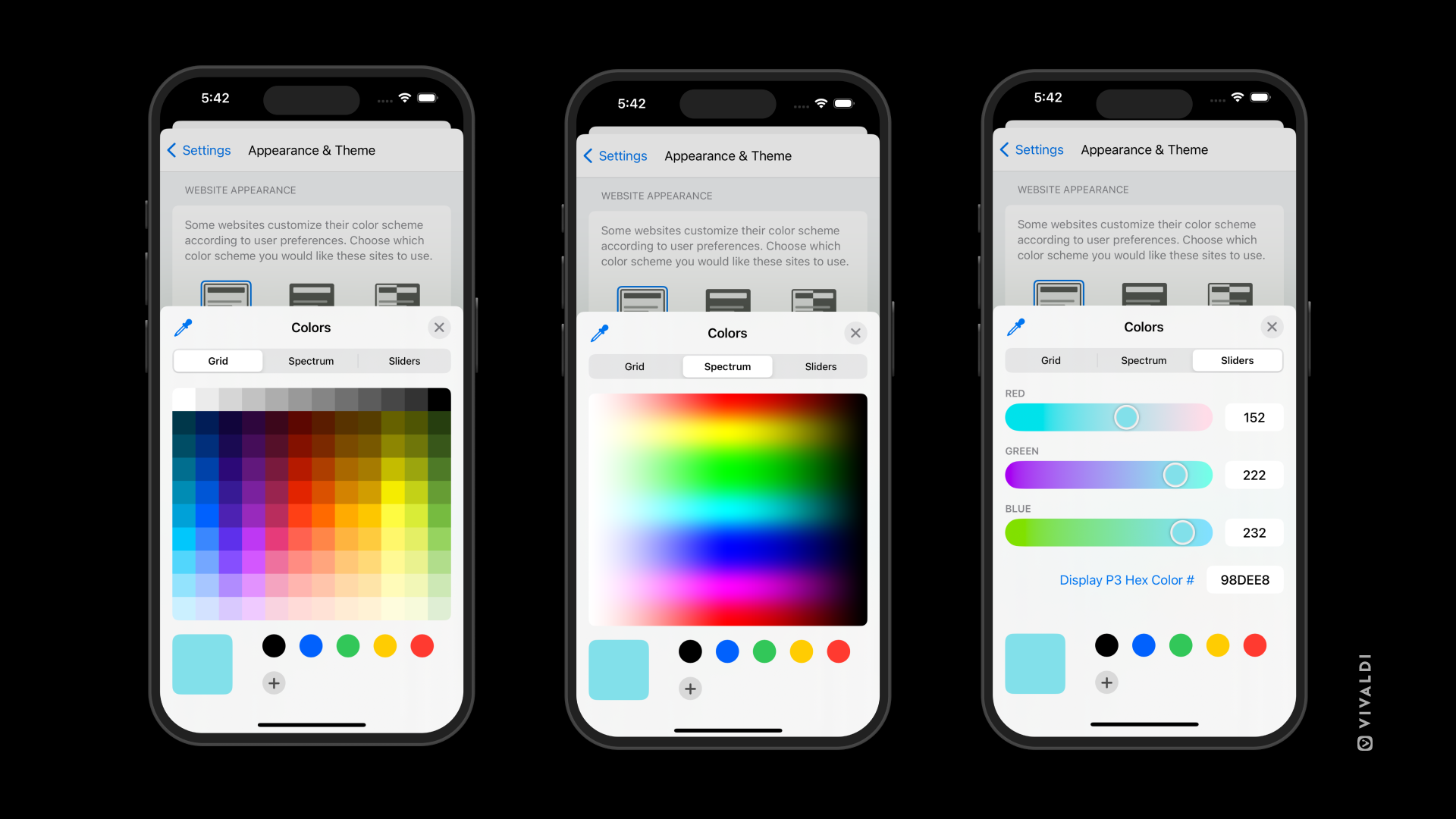Click the hex color value input field 98DEE8
Viewport: 1456px width, 819px height.
tap(1245, 580)
